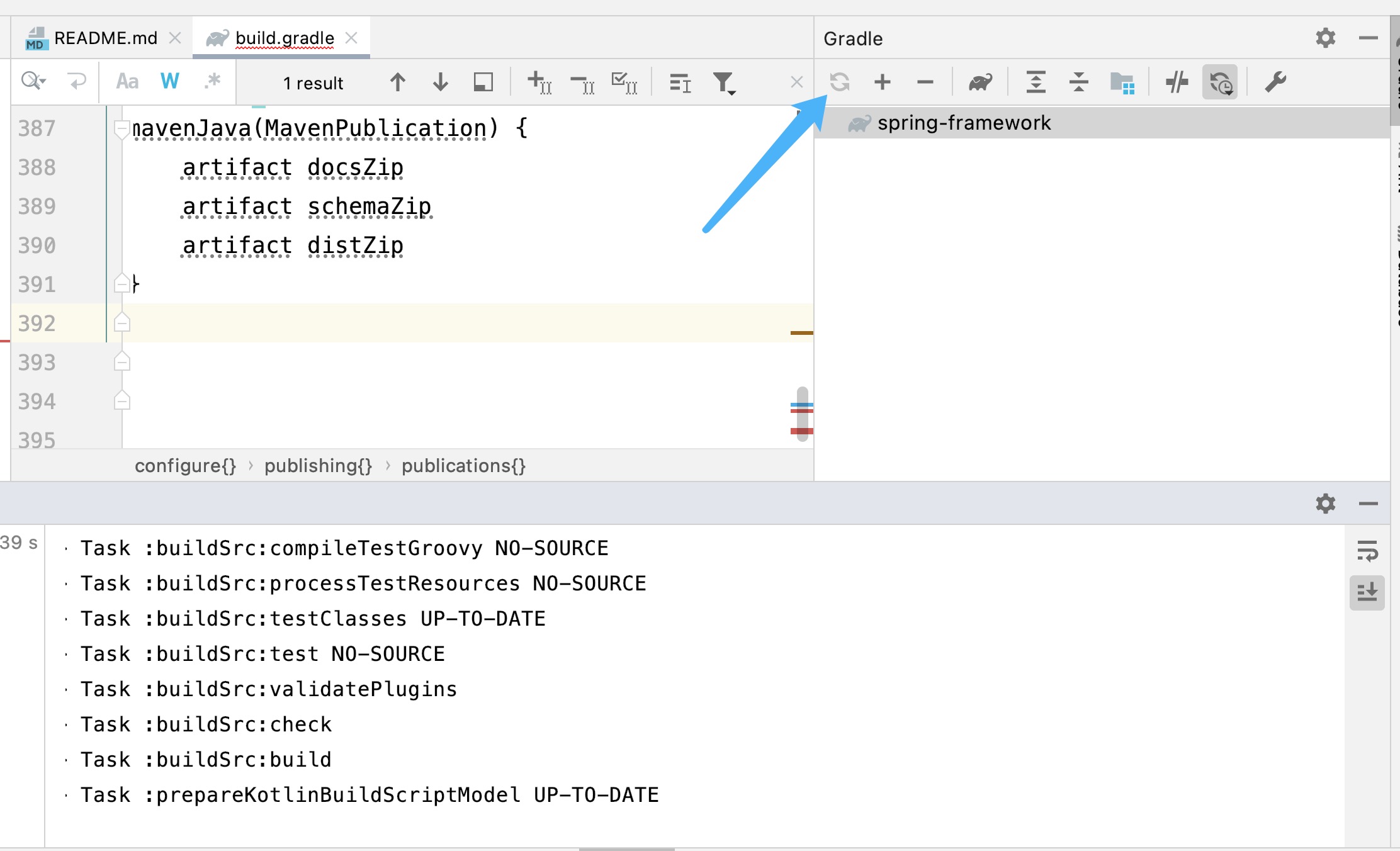Viewport: 1400px width, 851px height.
Task: Expand all in Gradle tool window
Action: pos(1036,82)
